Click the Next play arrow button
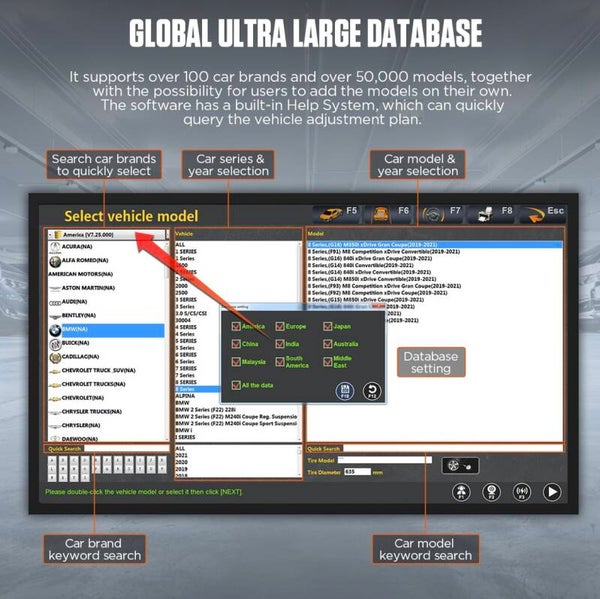Viewport: 600px width, 599px height. point(552,491)
